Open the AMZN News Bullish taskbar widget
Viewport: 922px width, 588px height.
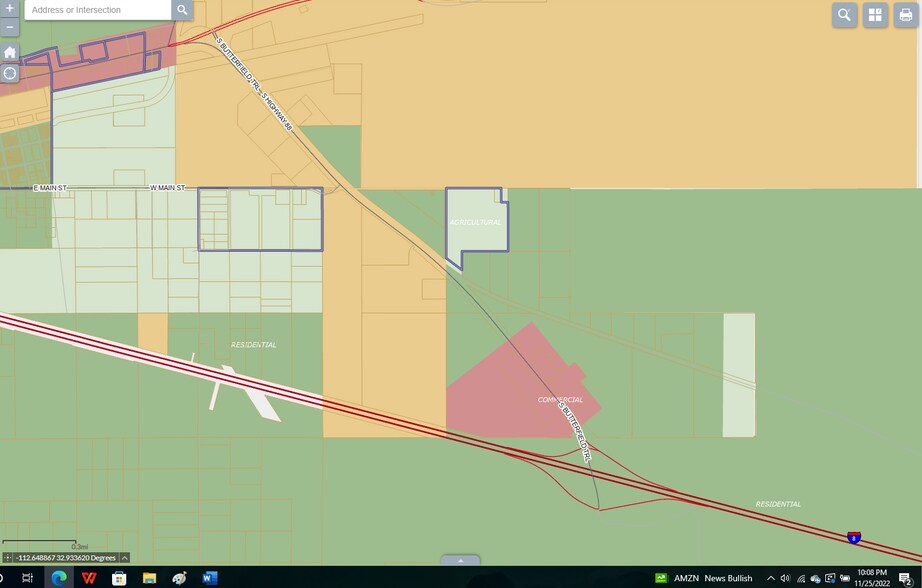701,578
